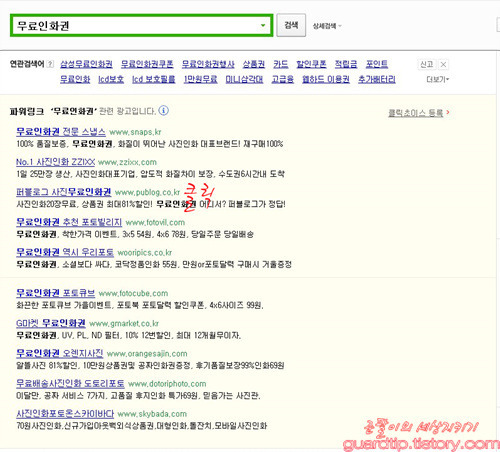Click the search box containing 무료인화권
The height and width of the screenshot is (452, 500).
tap(141, 25)
